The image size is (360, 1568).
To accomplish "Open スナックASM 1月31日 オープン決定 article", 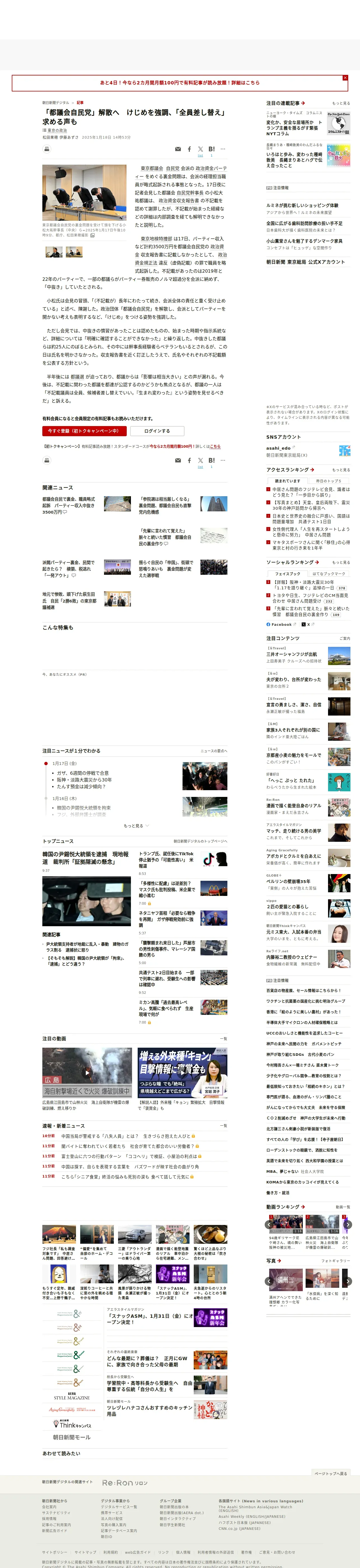I will [150, 1318].
